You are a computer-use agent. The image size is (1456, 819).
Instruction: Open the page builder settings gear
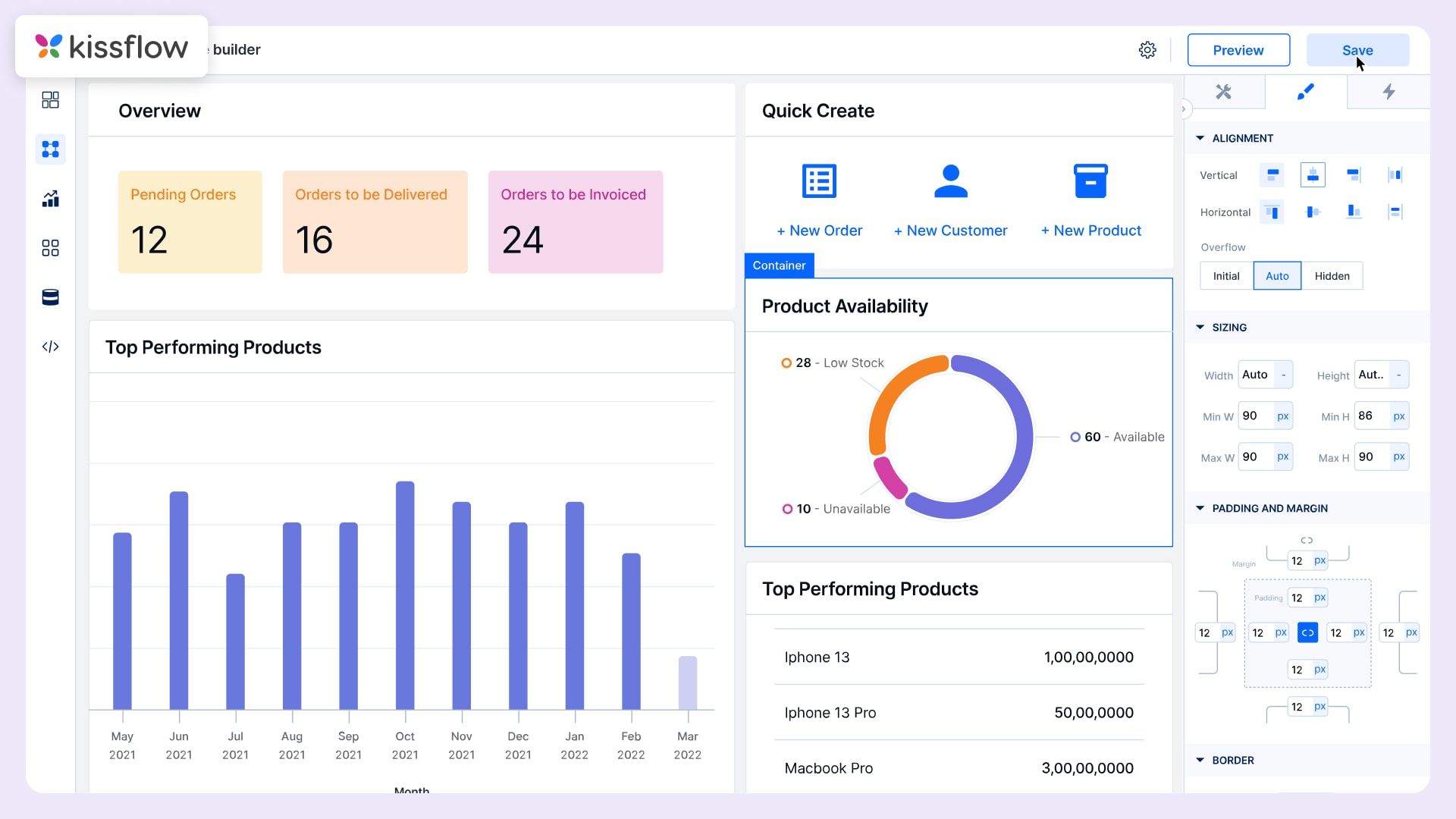(x=1147, y=49)
